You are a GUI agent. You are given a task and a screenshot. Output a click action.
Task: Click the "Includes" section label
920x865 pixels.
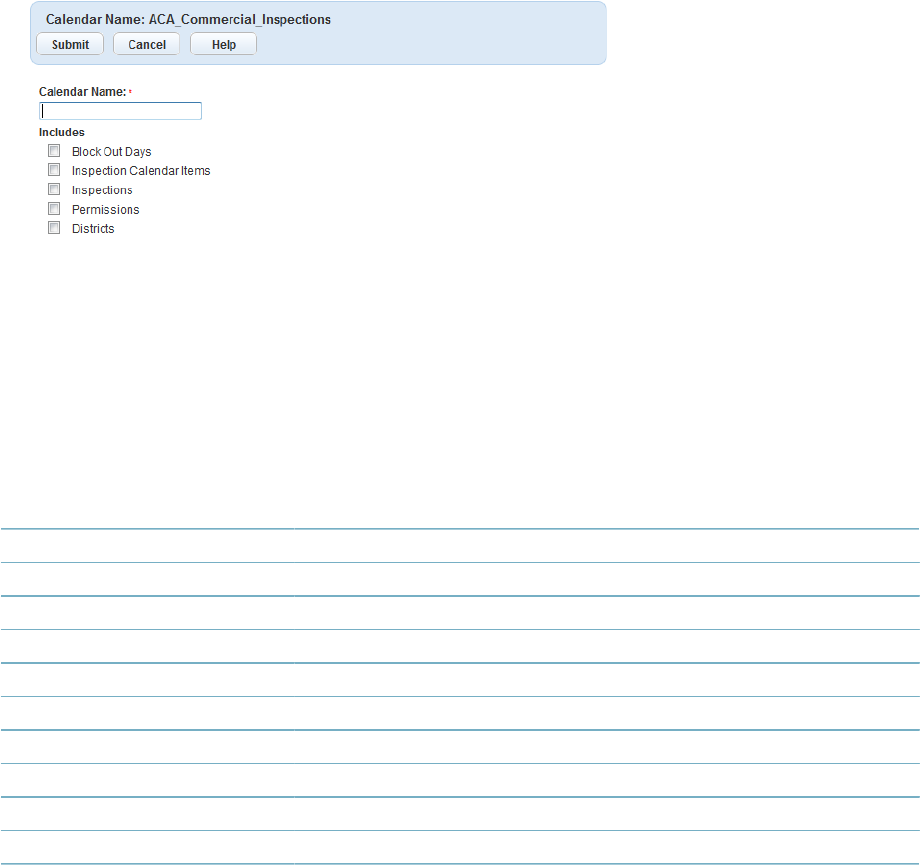tap(62, 132)
